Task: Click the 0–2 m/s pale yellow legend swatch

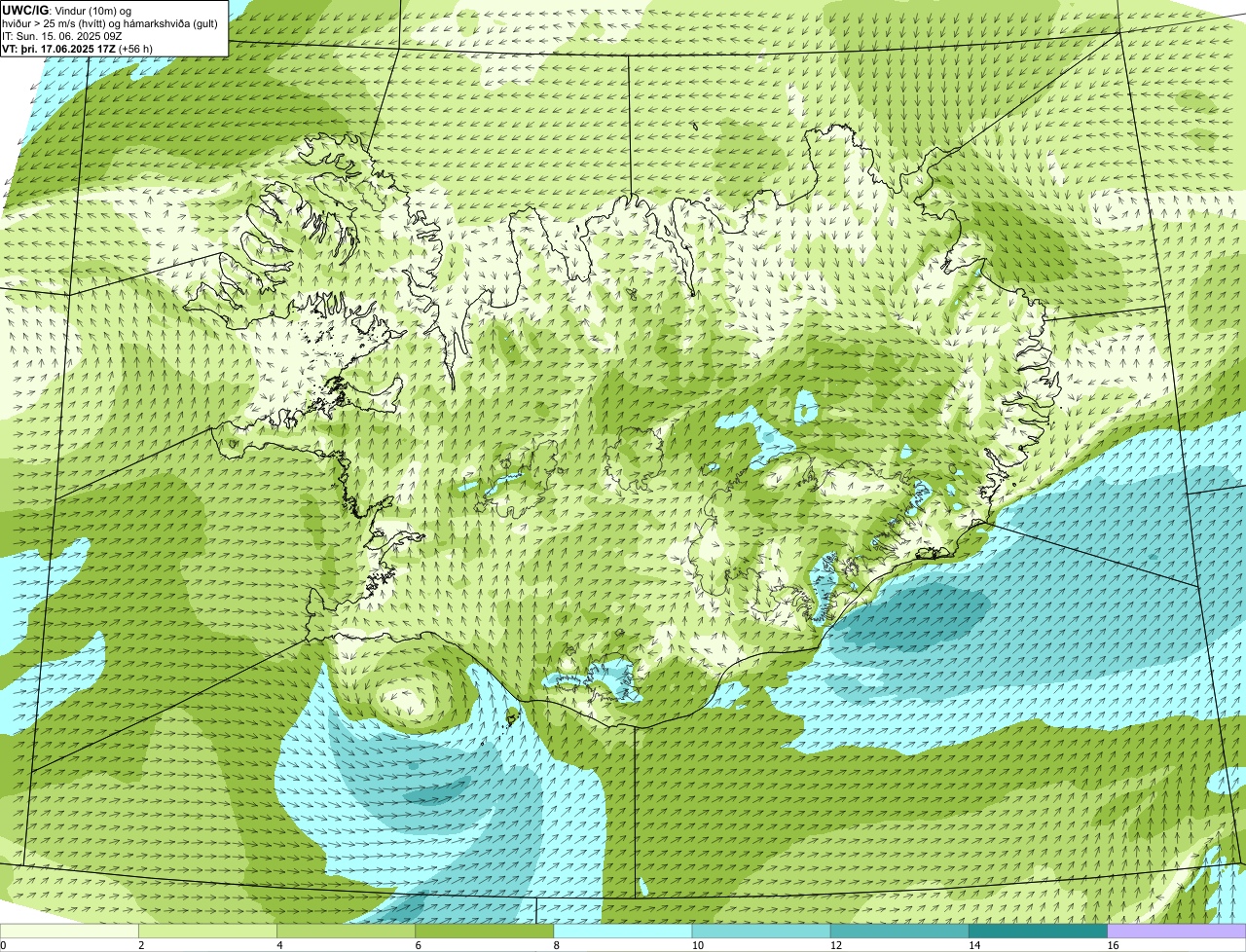Action: (x=69, y=932)
